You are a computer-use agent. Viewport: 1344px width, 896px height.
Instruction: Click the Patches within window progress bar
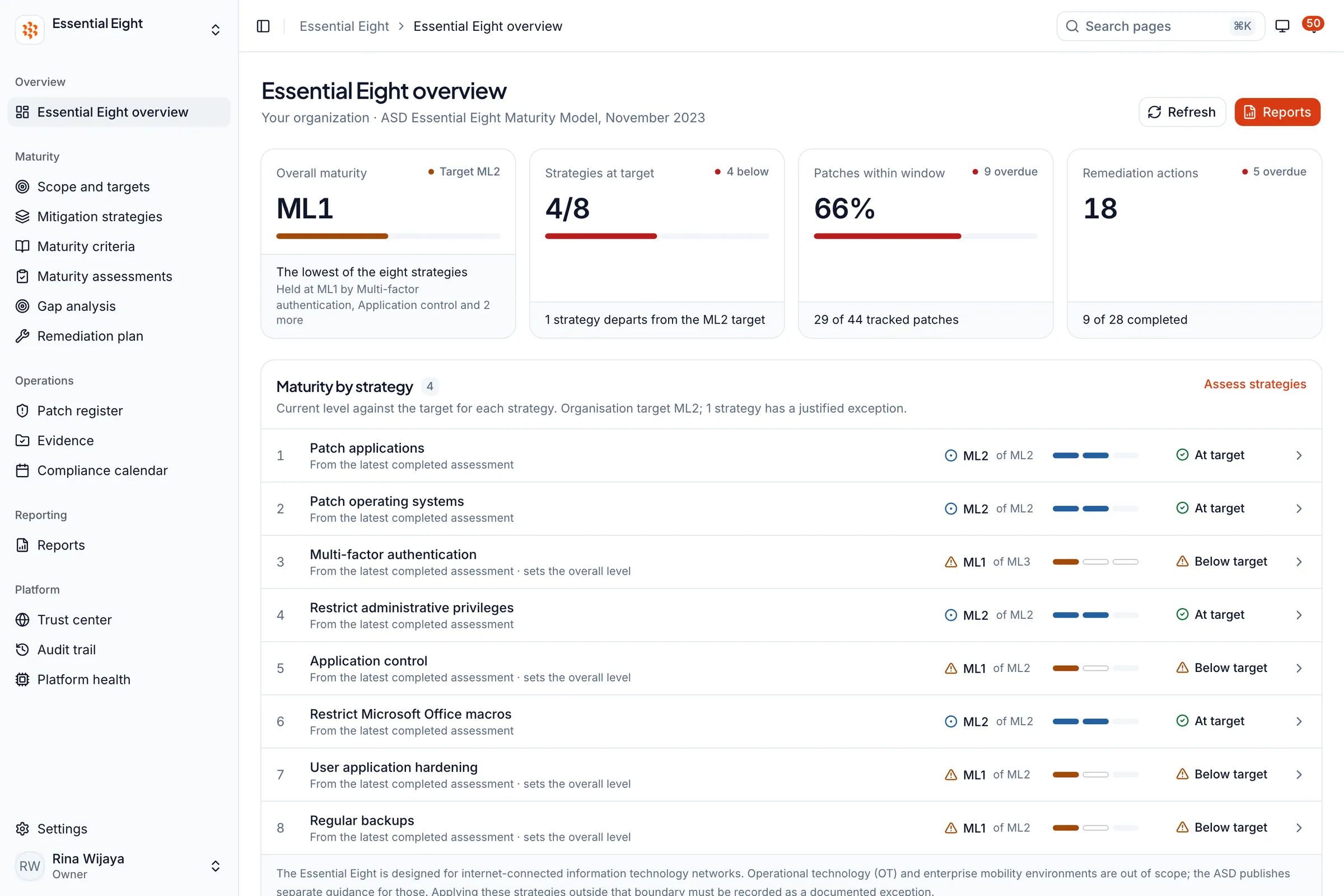point(925,236)
